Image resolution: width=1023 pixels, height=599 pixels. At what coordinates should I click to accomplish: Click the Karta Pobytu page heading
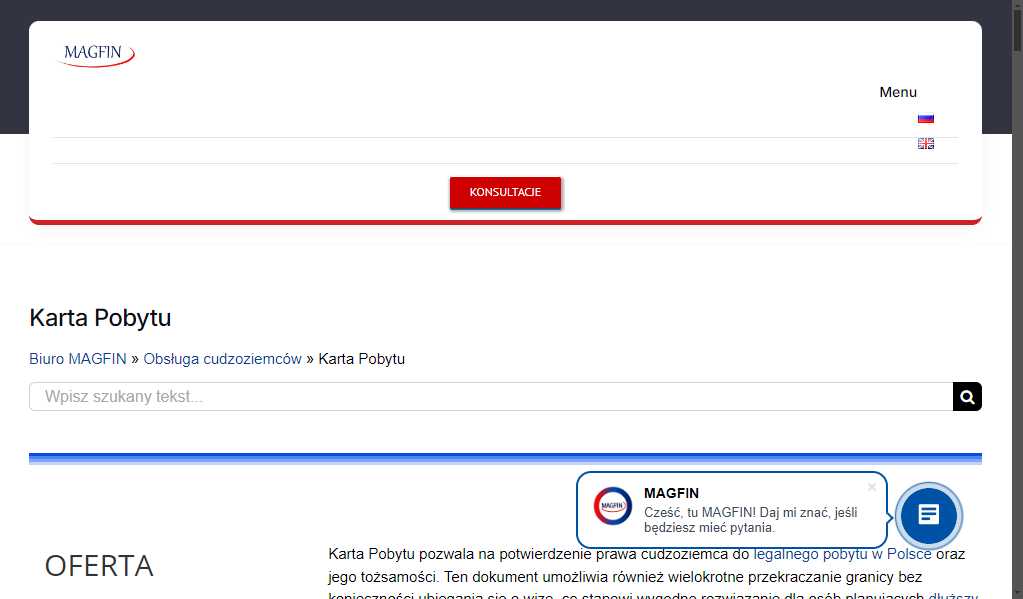pos(100,318)
